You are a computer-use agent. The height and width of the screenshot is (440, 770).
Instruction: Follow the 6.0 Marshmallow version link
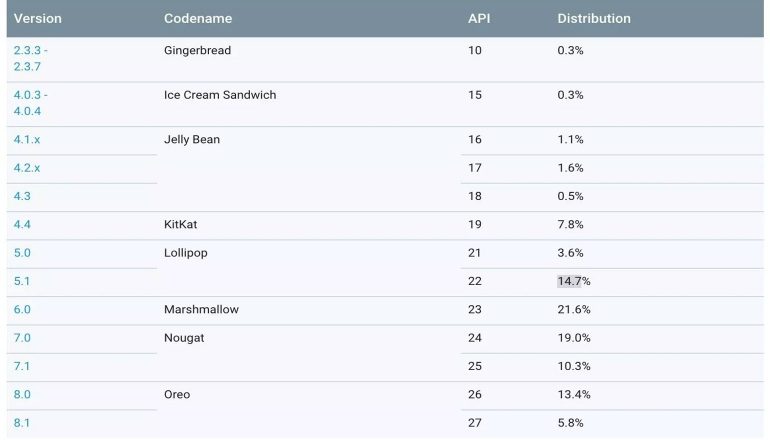click(x=23, y=310)
